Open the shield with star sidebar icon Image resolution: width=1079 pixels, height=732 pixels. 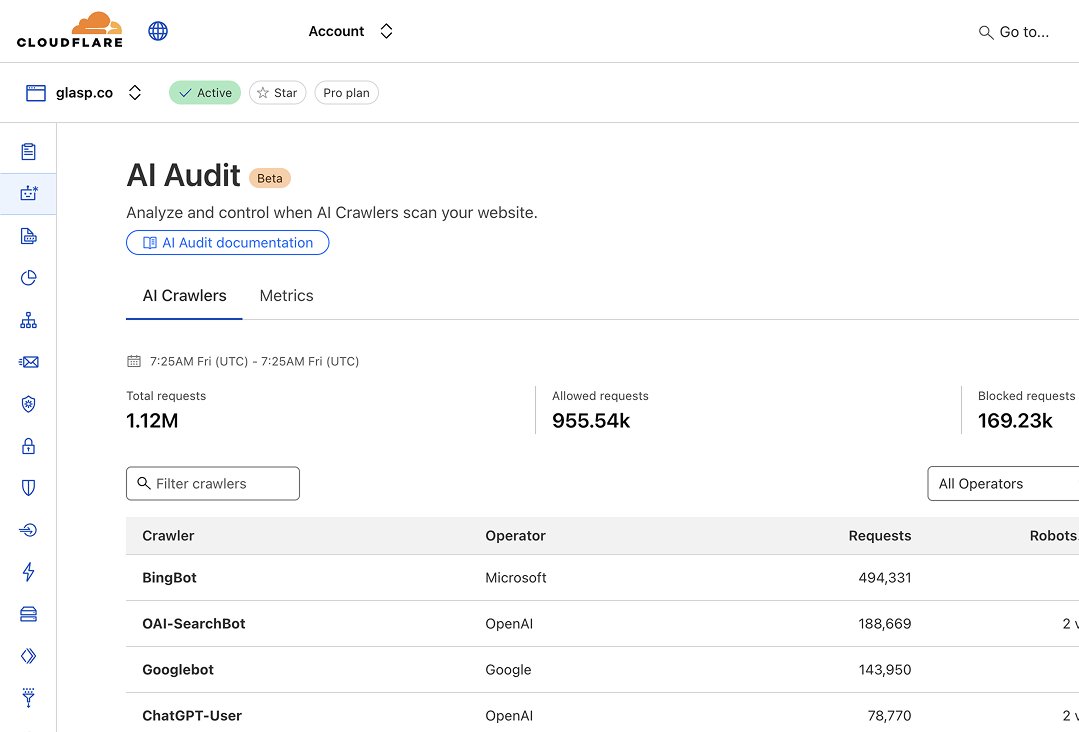coord(28,404)
